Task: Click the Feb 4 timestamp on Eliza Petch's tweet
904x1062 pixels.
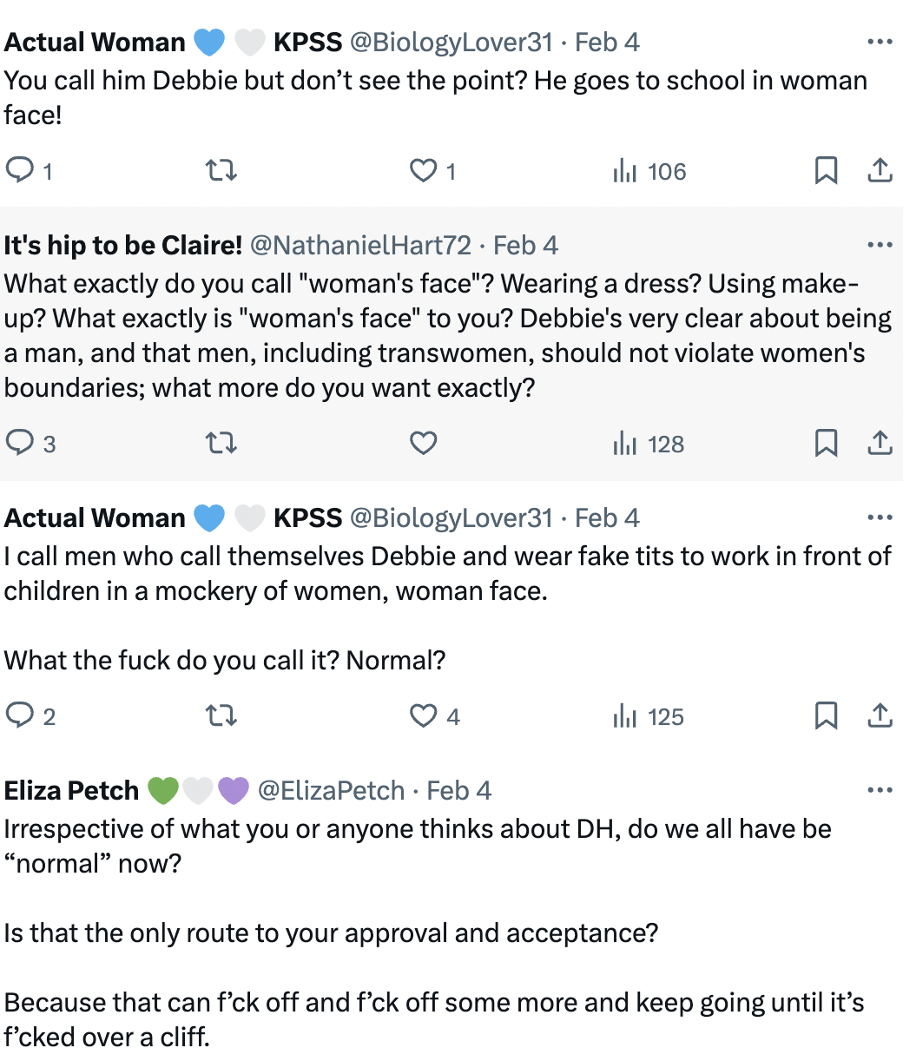Action: (458, 790)
